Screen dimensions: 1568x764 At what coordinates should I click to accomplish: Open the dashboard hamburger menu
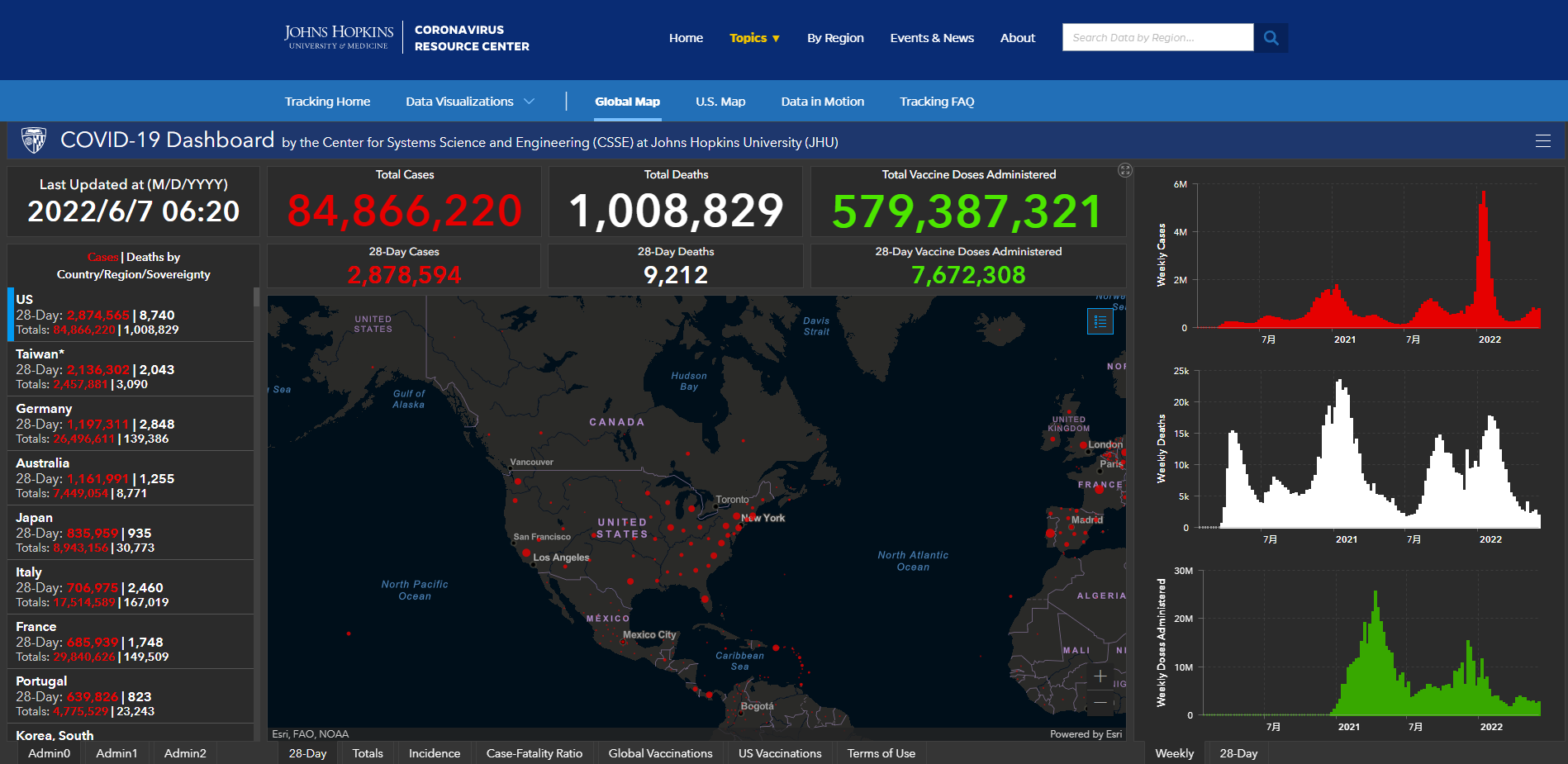(1542, 141)
